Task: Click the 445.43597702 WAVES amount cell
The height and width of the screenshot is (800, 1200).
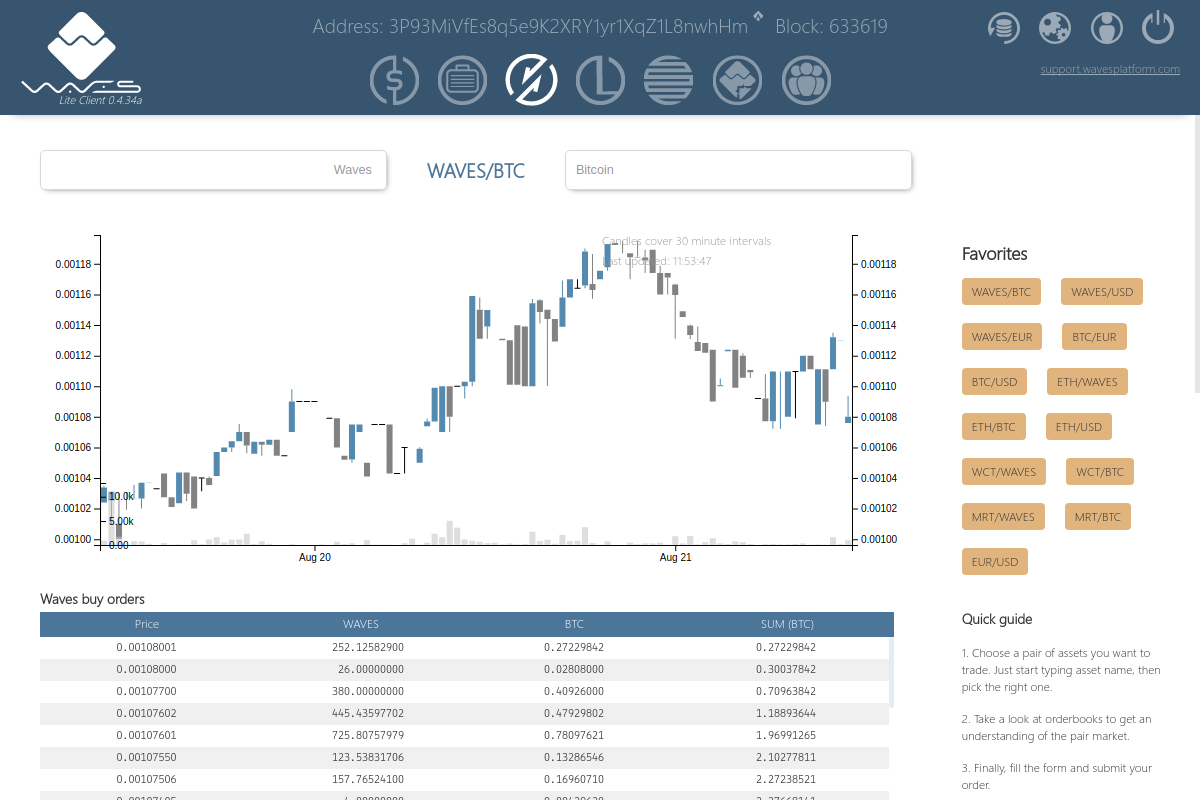Action: pyautogui.click(x=368, y=713)
